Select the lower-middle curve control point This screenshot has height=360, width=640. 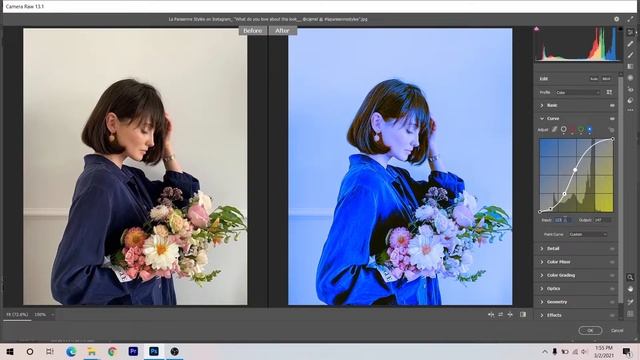point(564,194)
